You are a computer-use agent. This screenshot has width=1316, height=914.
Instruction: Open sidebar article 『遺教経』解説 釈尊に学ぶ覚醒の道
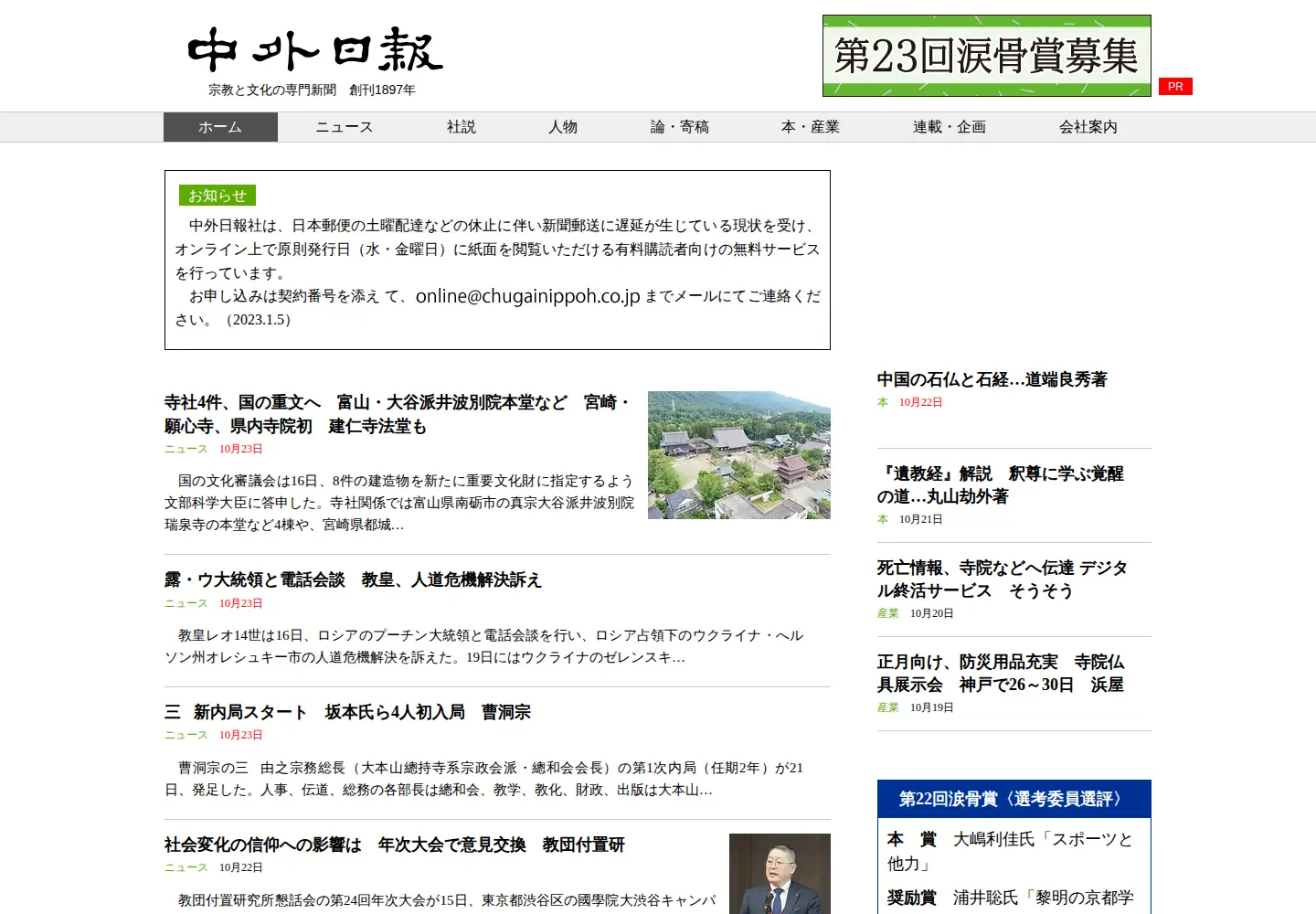click(1001, 484)
